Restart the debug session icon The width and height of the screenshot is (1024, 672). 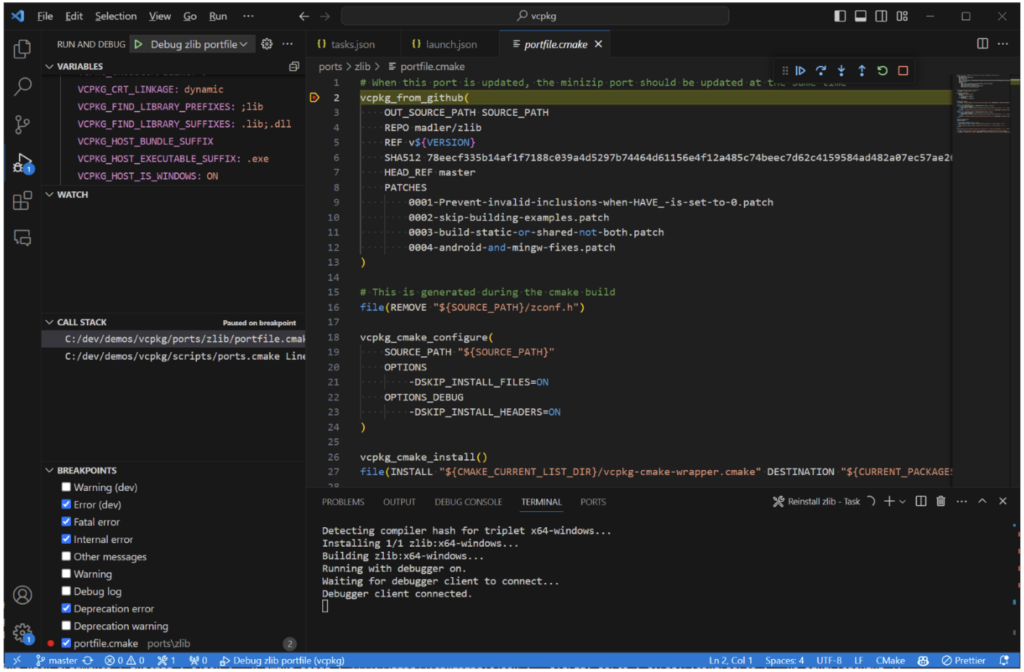882,71
